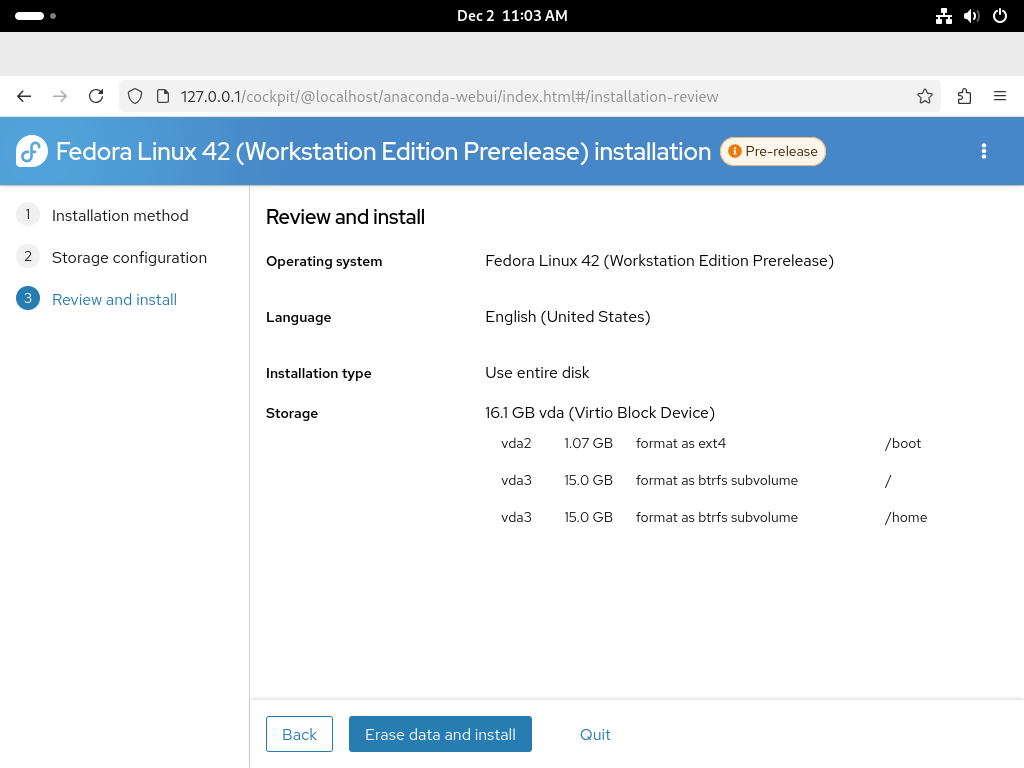Click the /boot mount point
The height and width of the screenshot is (768, 1024).
903,443
